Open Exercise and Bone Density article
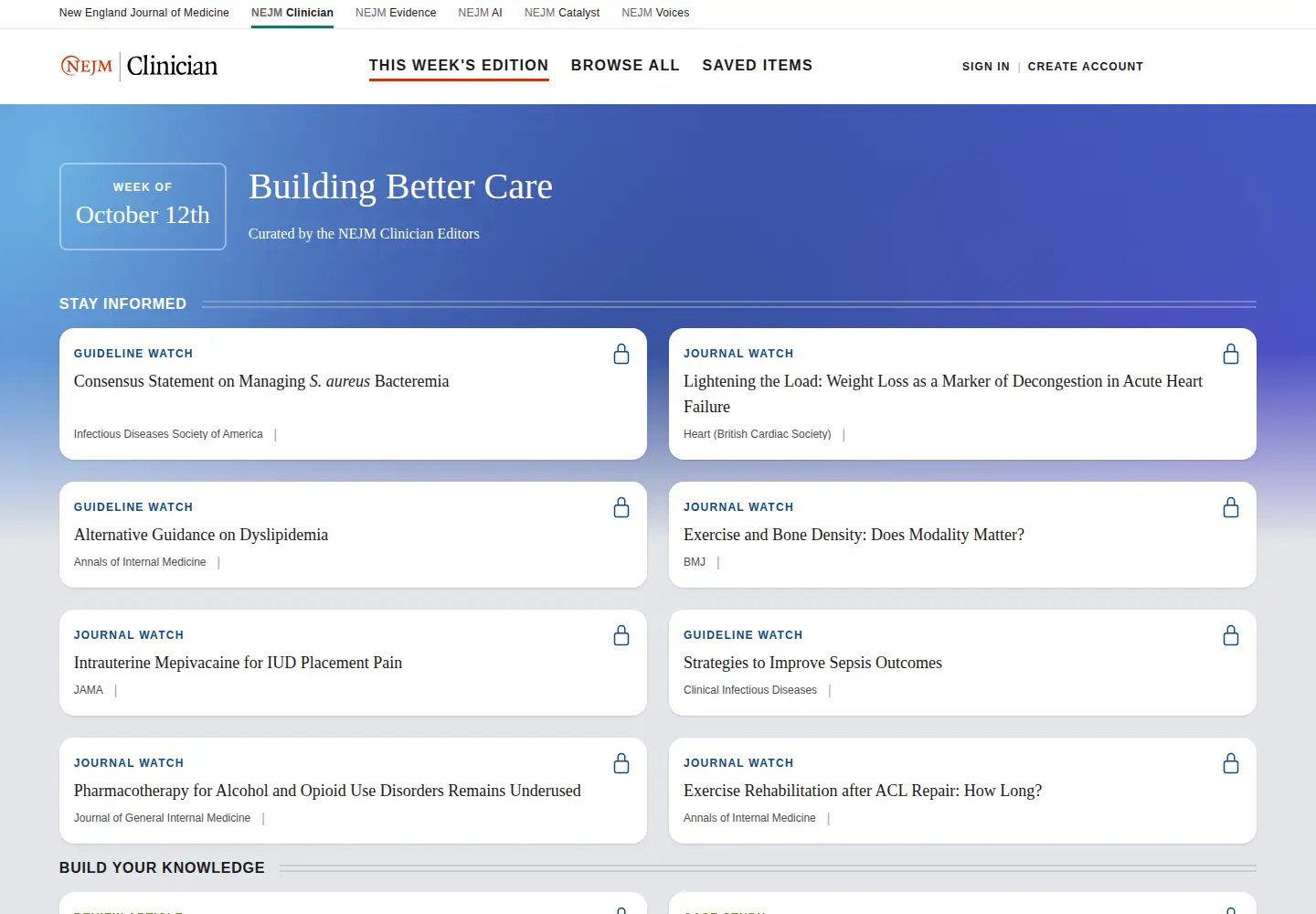This screenshot has width=1316, height=914. point(854,535)
